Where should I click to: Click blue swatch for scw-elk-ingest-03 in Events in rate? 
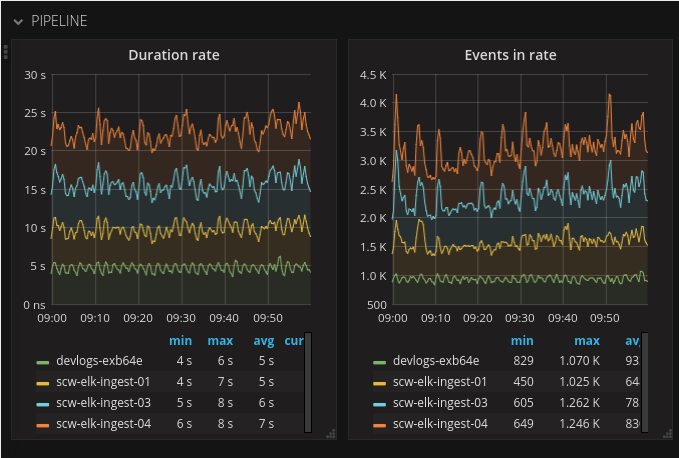coord(379,404)
